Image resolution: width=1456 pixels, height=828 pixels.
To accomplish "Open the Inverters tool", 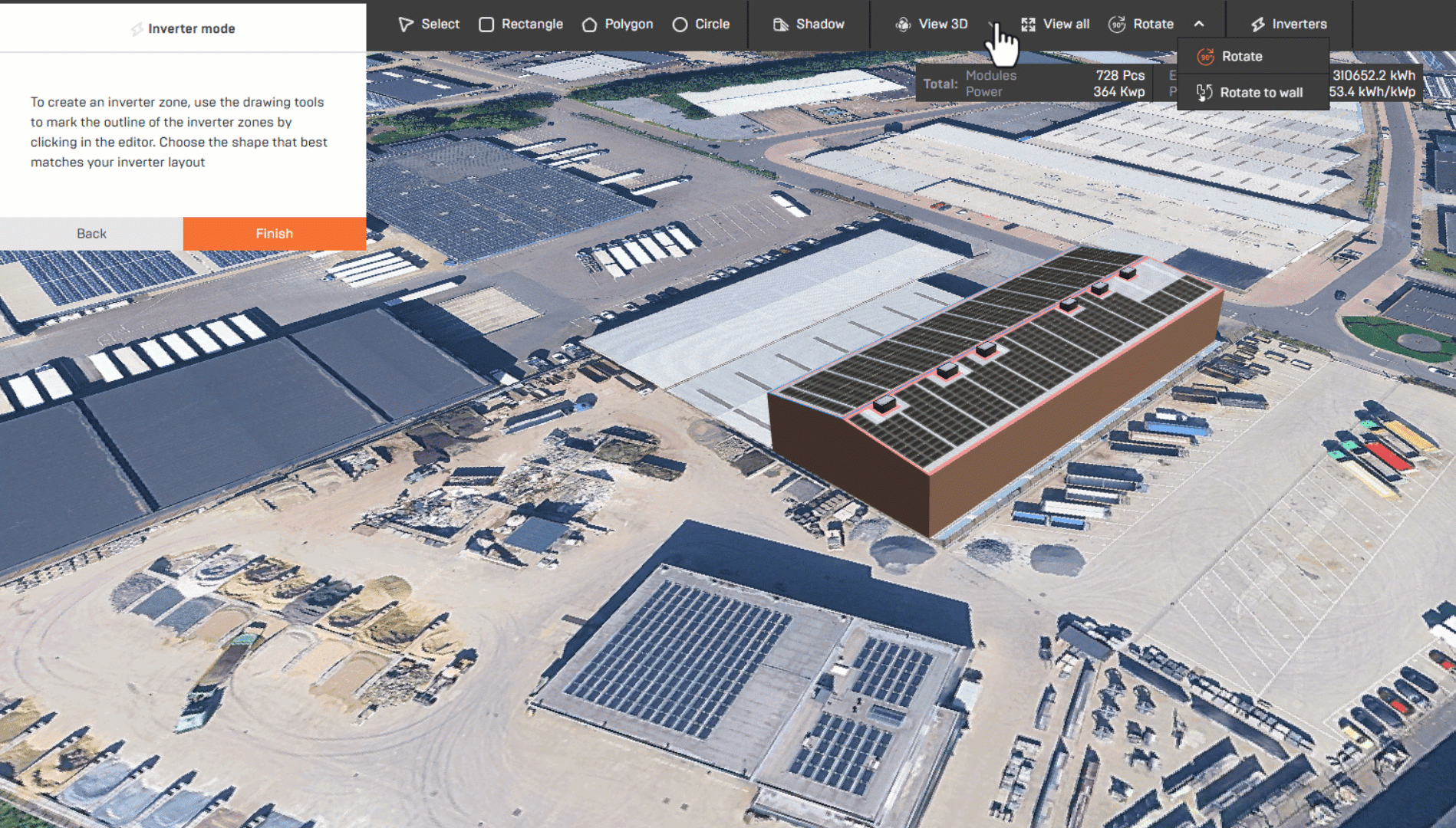I will click(1289, 25).
